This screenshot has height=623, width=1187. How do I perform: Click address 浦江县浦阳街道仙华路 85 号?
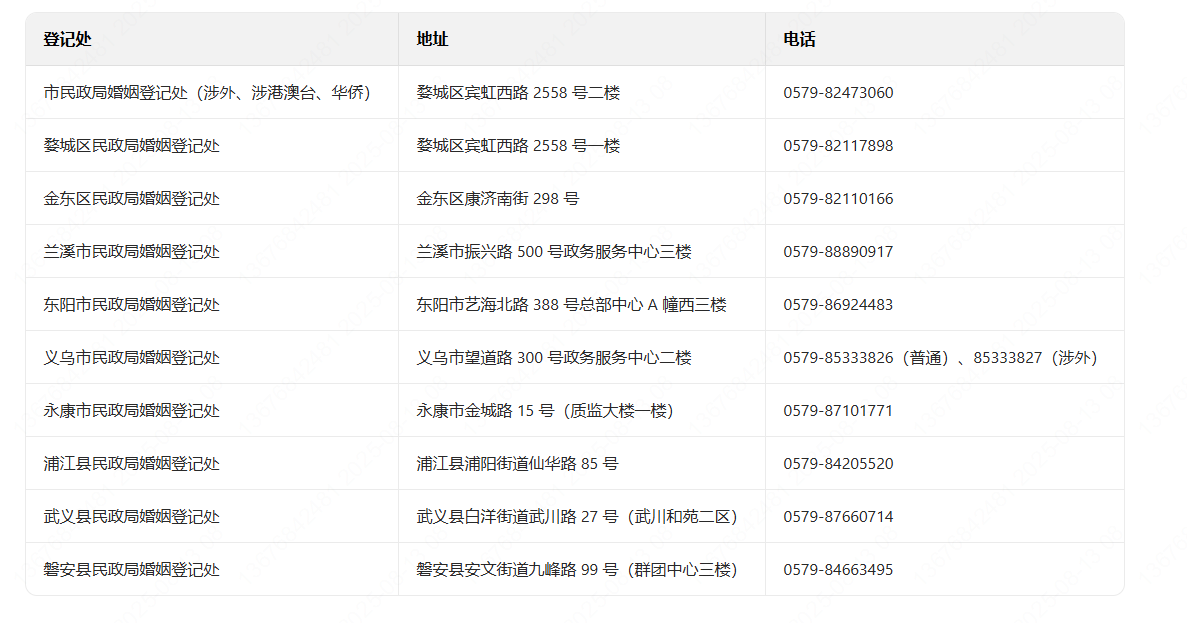point(517,463)
